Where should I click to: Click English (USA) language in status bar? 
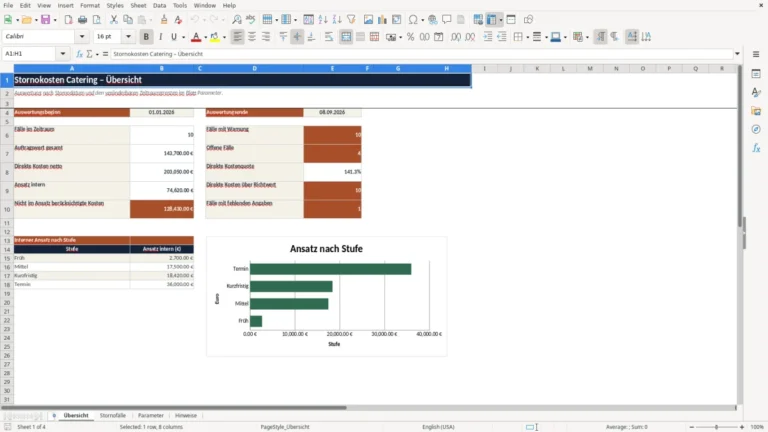click(438, 427)
